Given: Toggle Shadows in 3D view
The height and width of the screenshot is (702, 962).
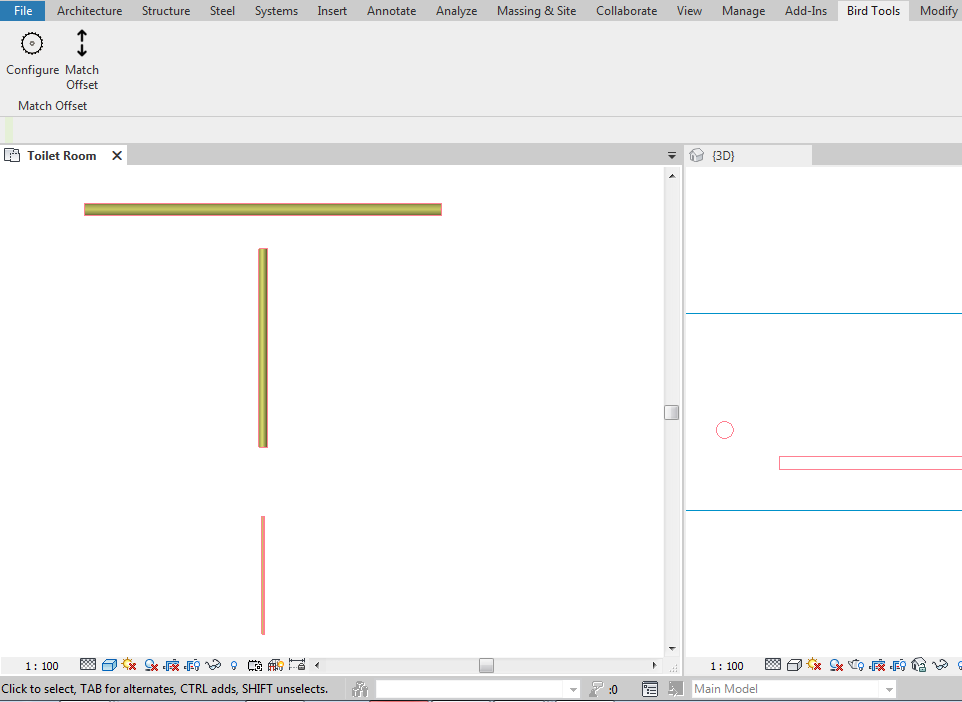Looking at the screenshot, I should pyautogui.click(x=836, y=665).
